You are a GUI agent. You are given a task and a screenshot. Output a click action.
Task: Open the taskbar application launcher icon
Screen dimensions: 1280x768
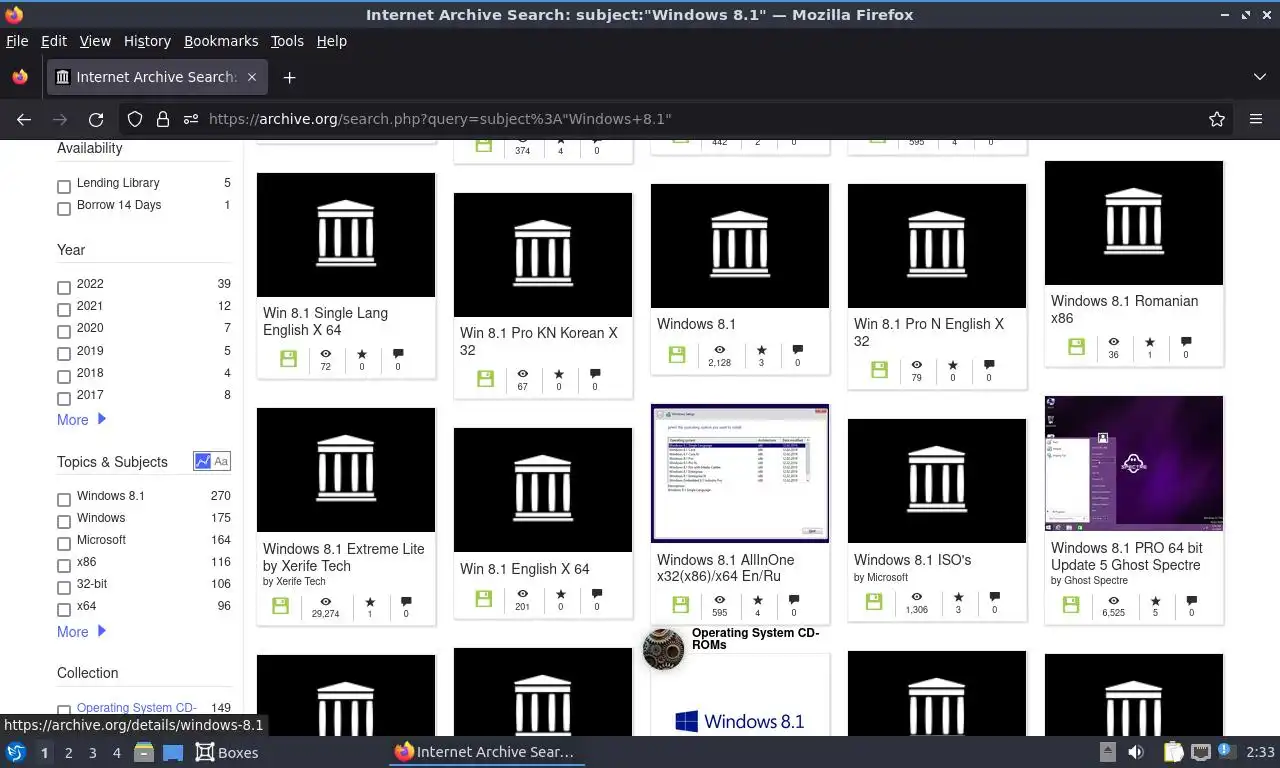(16, 752)
